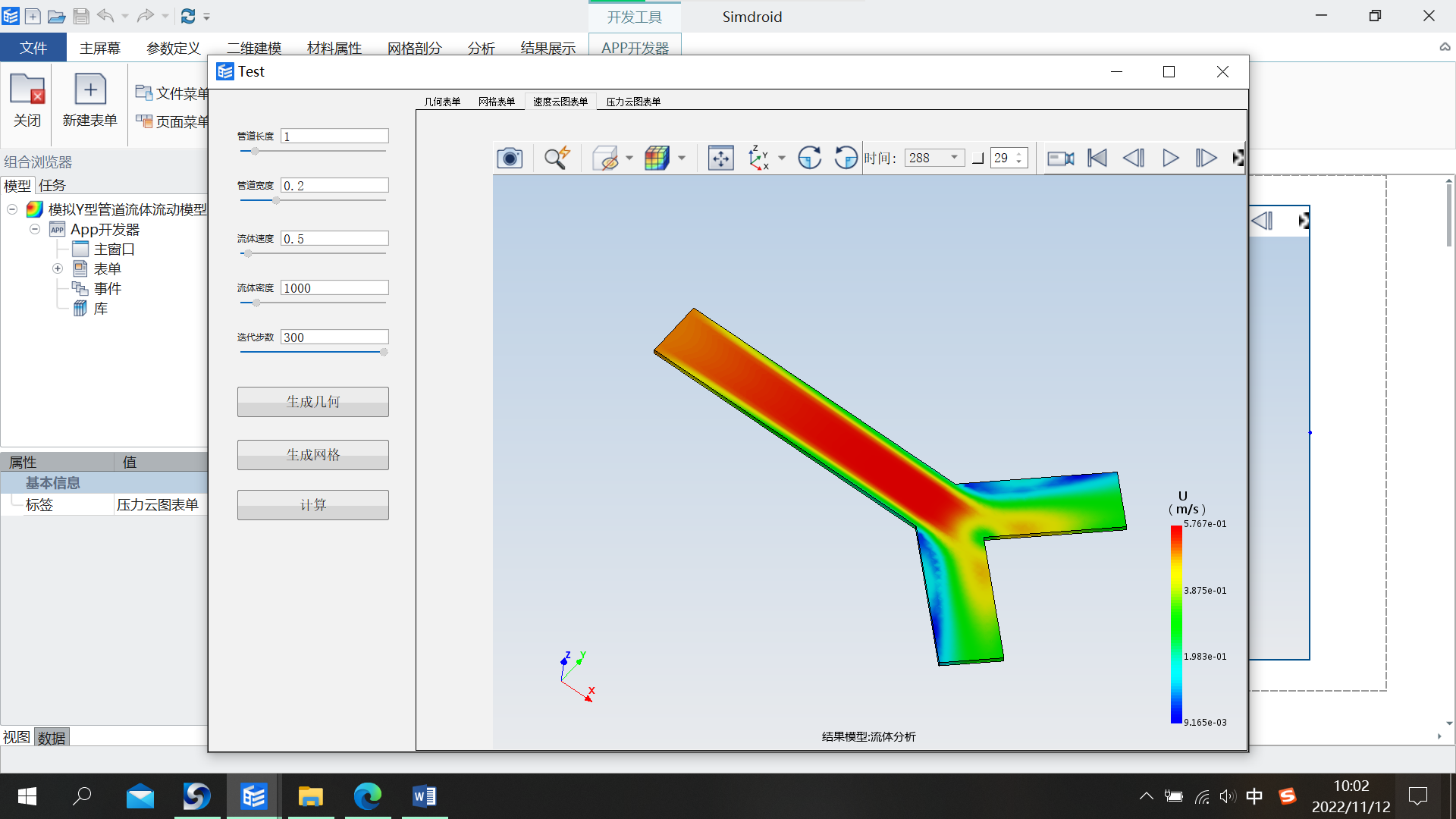Screen dimensions: 1456x819
Task: Jump to first frame in Test window
Action: coord(1097,158)
